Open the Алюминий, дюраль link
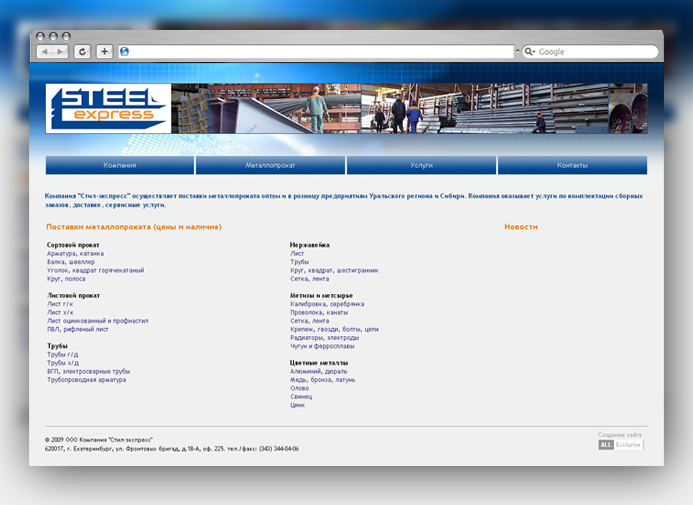Image resolution: width=693 pixels, height=505 pixels. point(319,371)
